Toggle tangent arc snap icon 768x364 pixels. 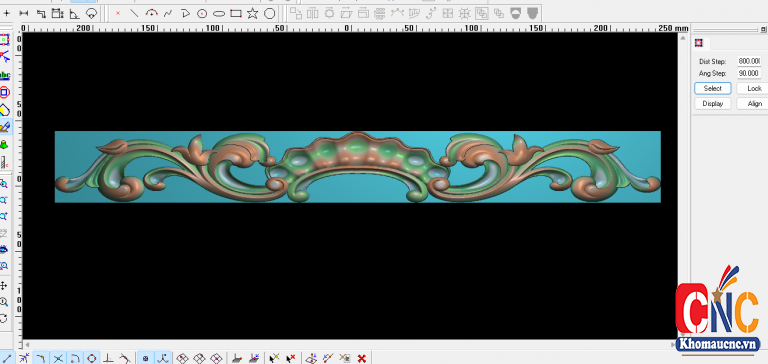coord(75,358)
